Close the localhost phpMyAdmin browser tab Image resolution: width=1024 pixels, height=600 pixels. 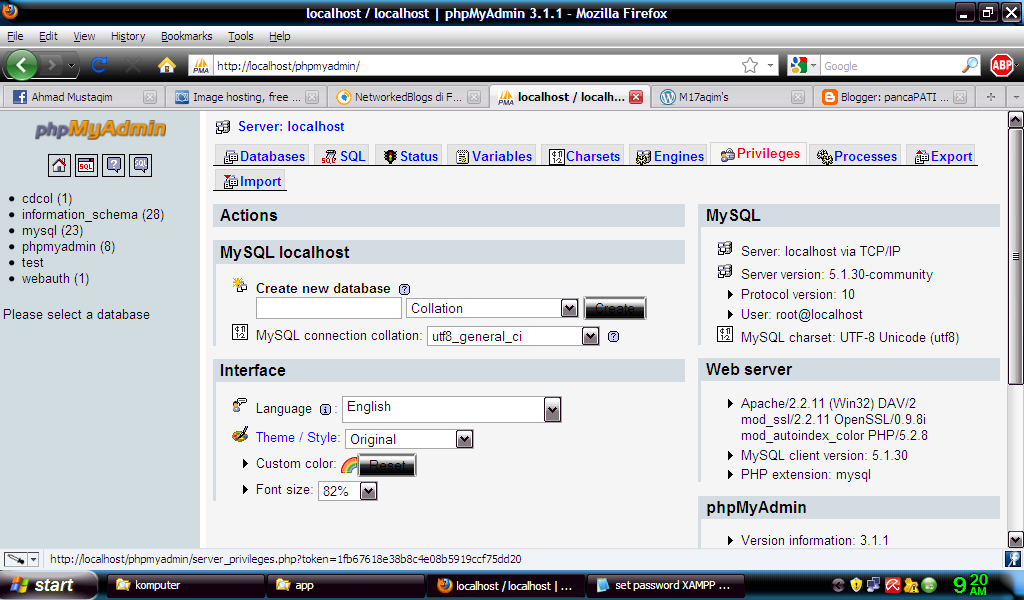click(x=636, y=97)
